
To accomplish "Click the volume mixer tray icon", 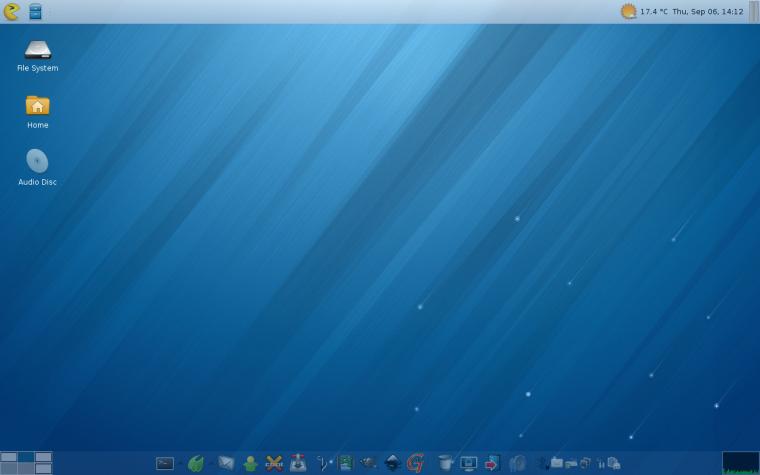I will (x=601, y=464).
